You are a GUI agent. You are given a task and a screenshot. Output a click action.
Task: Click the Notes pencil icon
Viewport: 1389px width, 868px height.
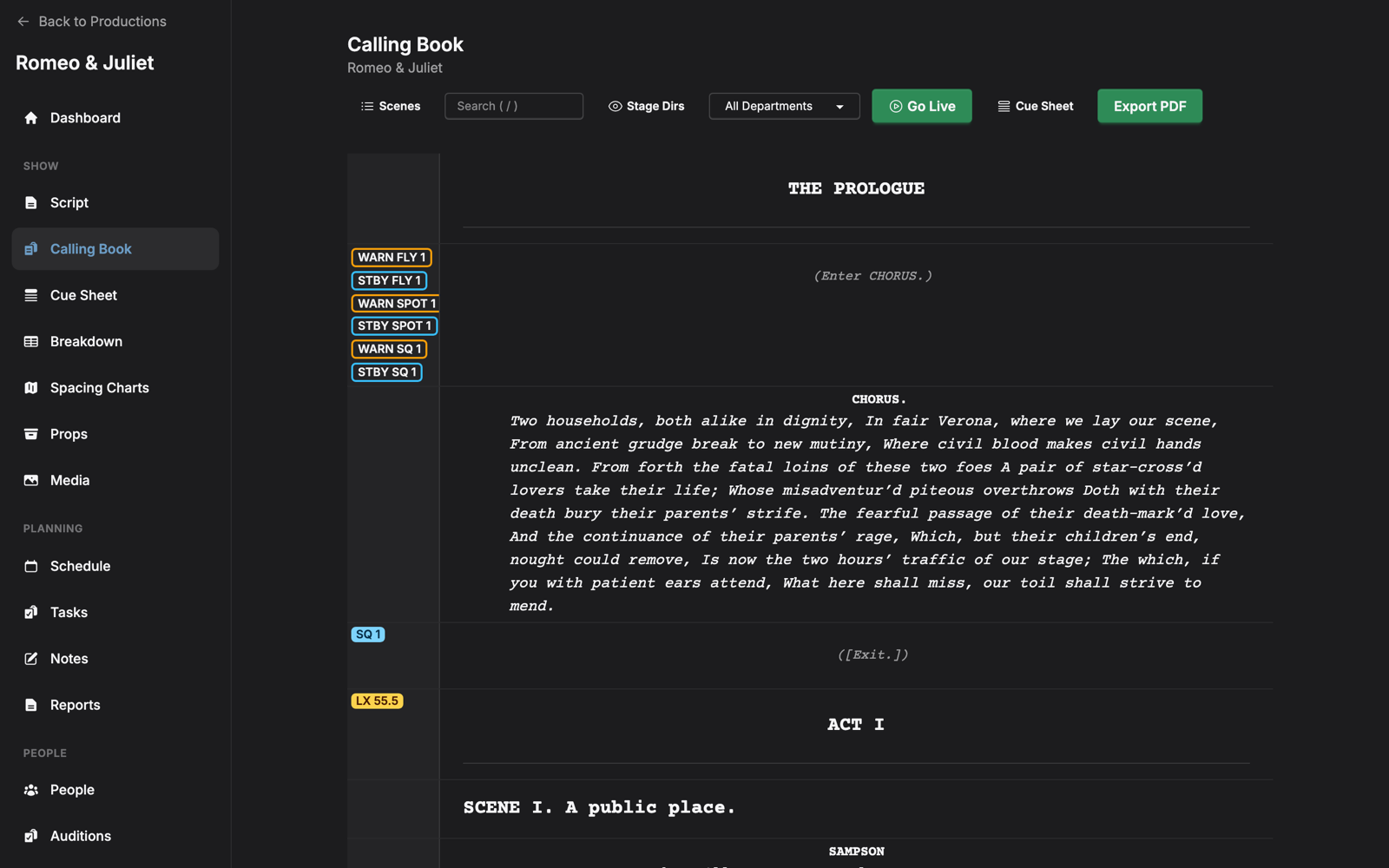tap(31, 659)
